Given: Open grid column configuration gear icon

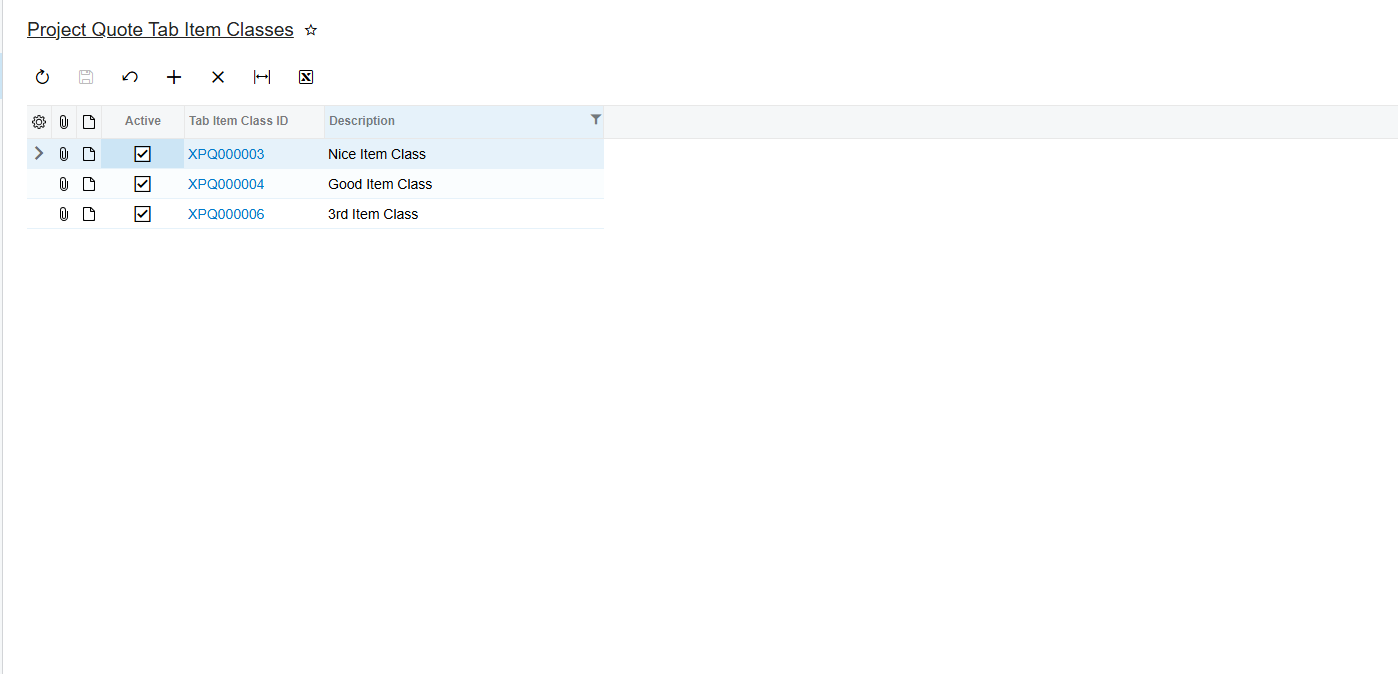Looking at the screenshot, I should pyautogui.click(x=39, y=122).
